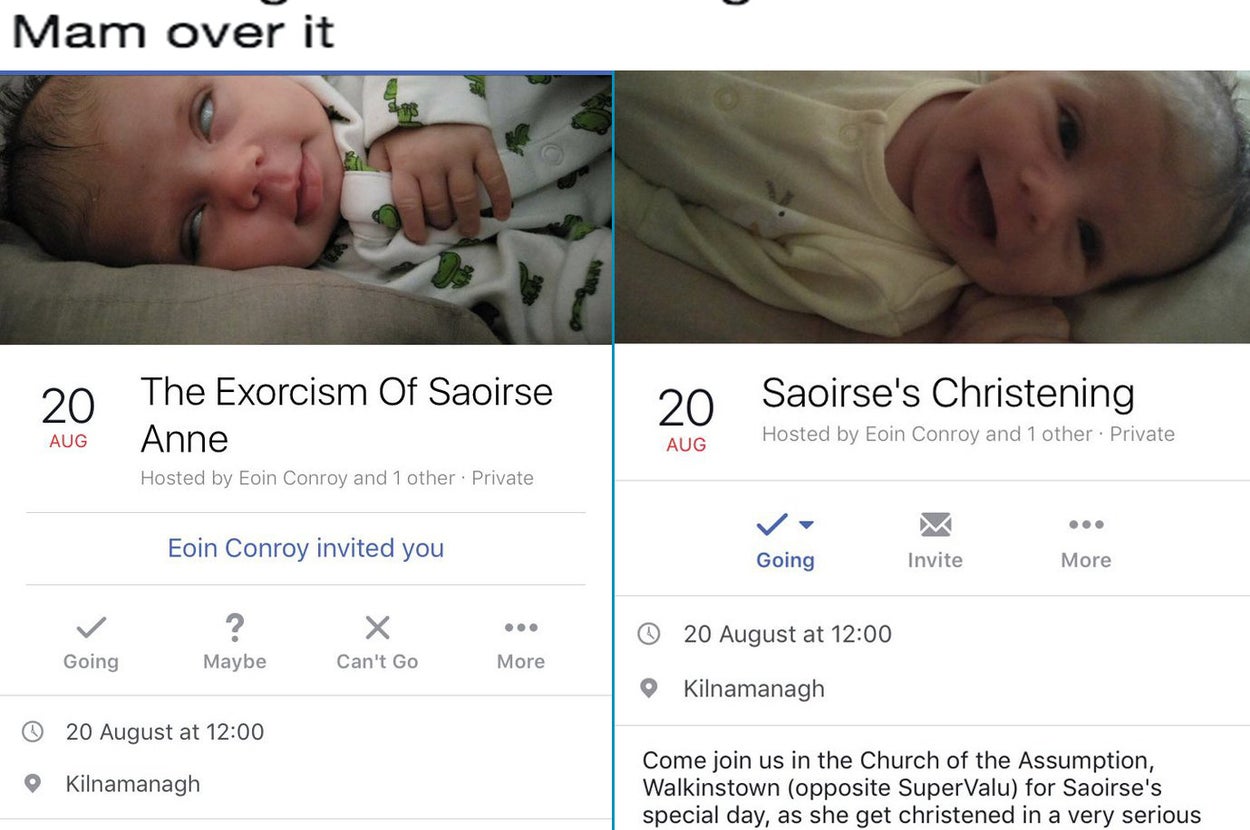
Task: Tap the location pin on Christening event
Action: click(x=649, y=689)
